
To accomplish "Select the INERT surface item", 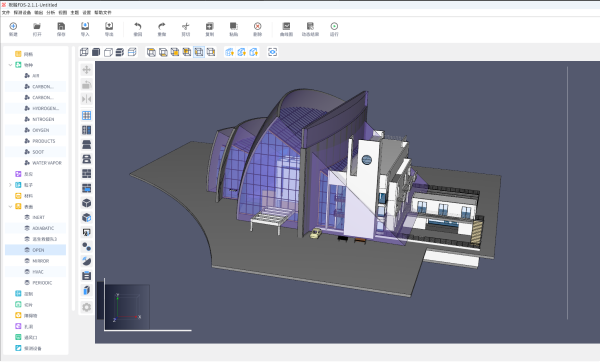I will point(35,217).
